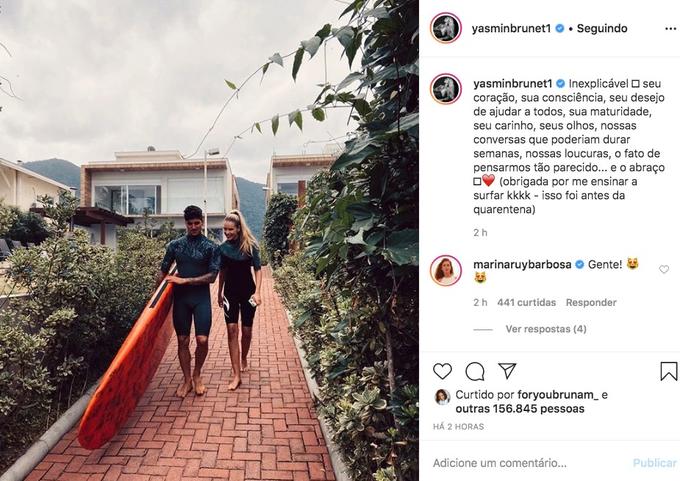The width and height of the screenshot is (680, 481).
Task: Save the post with the bookmark icon
Action: coord(669,372)
